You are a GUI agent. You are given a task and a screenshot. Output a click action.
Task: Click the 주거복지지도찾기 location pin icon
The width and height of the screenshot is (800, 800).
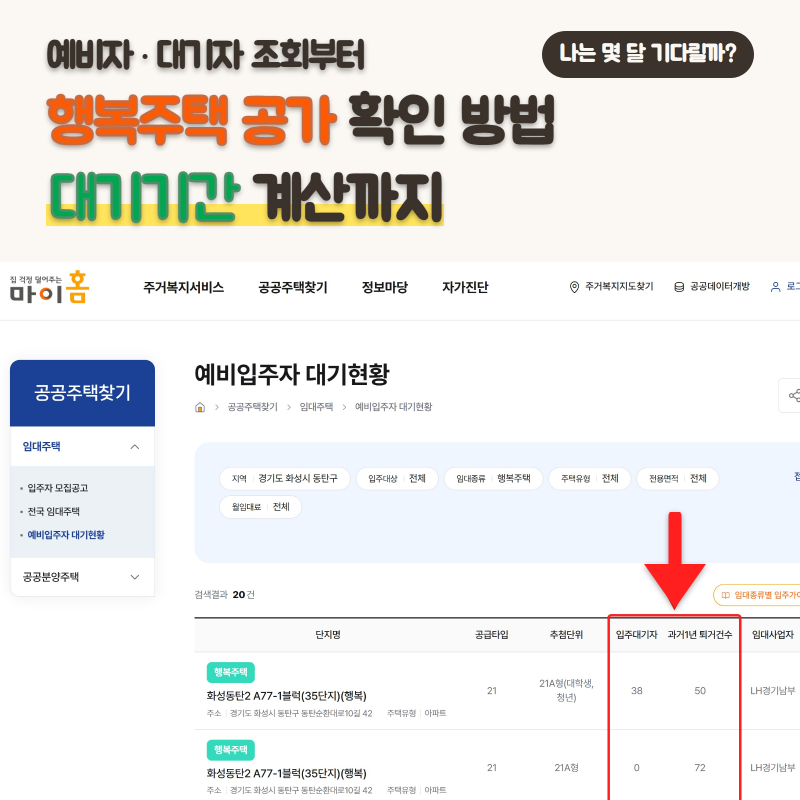coord(574,287)
